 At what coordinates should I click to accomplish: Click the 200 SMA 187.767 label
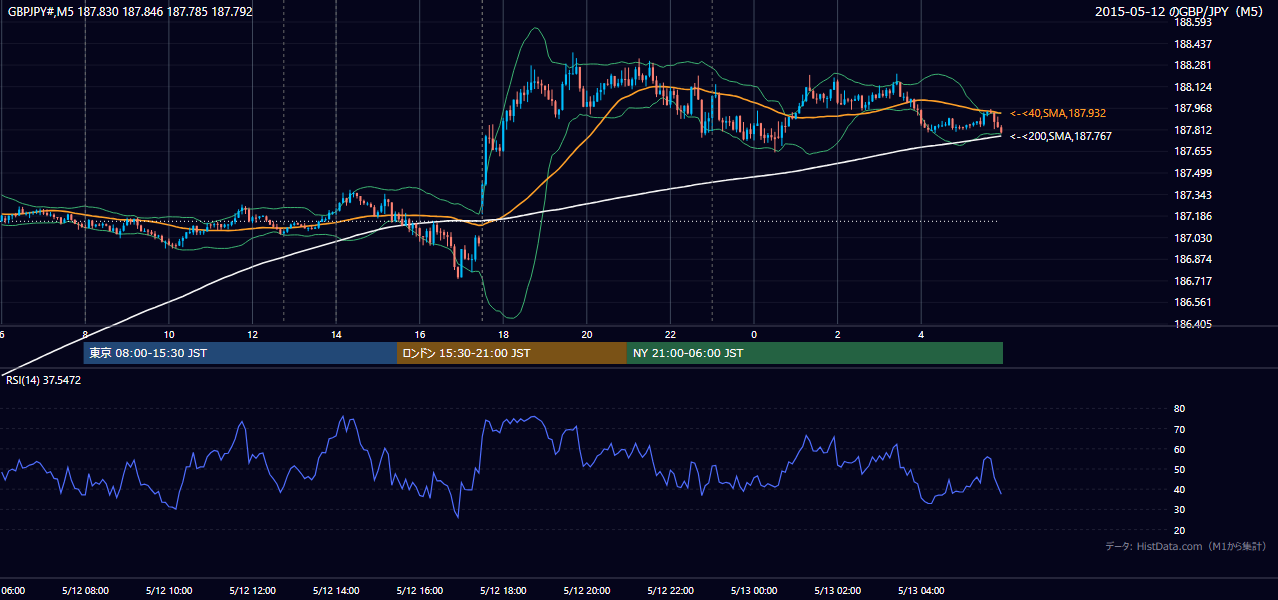pos(1061,136)
